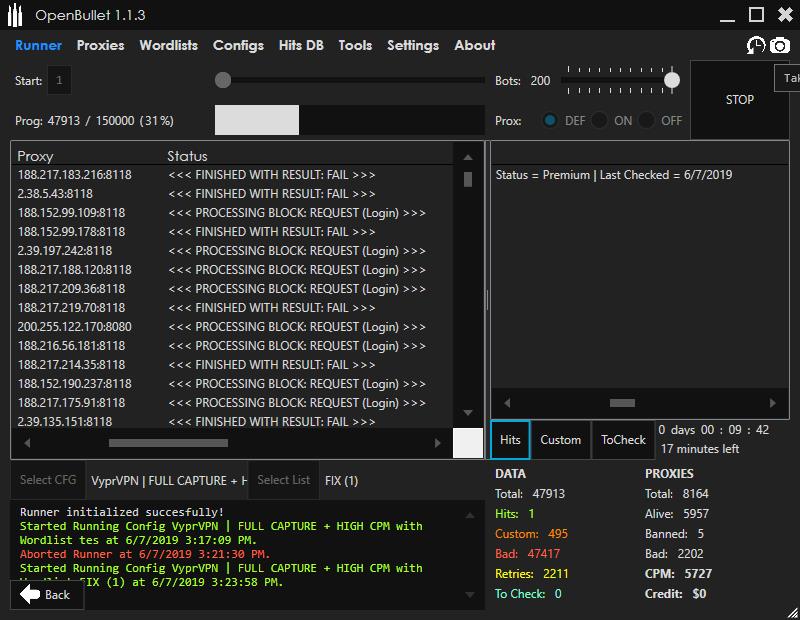Screen dimensions: 800x620
Task: Click log panel scroll down arrow
Action: pos(470,594)
